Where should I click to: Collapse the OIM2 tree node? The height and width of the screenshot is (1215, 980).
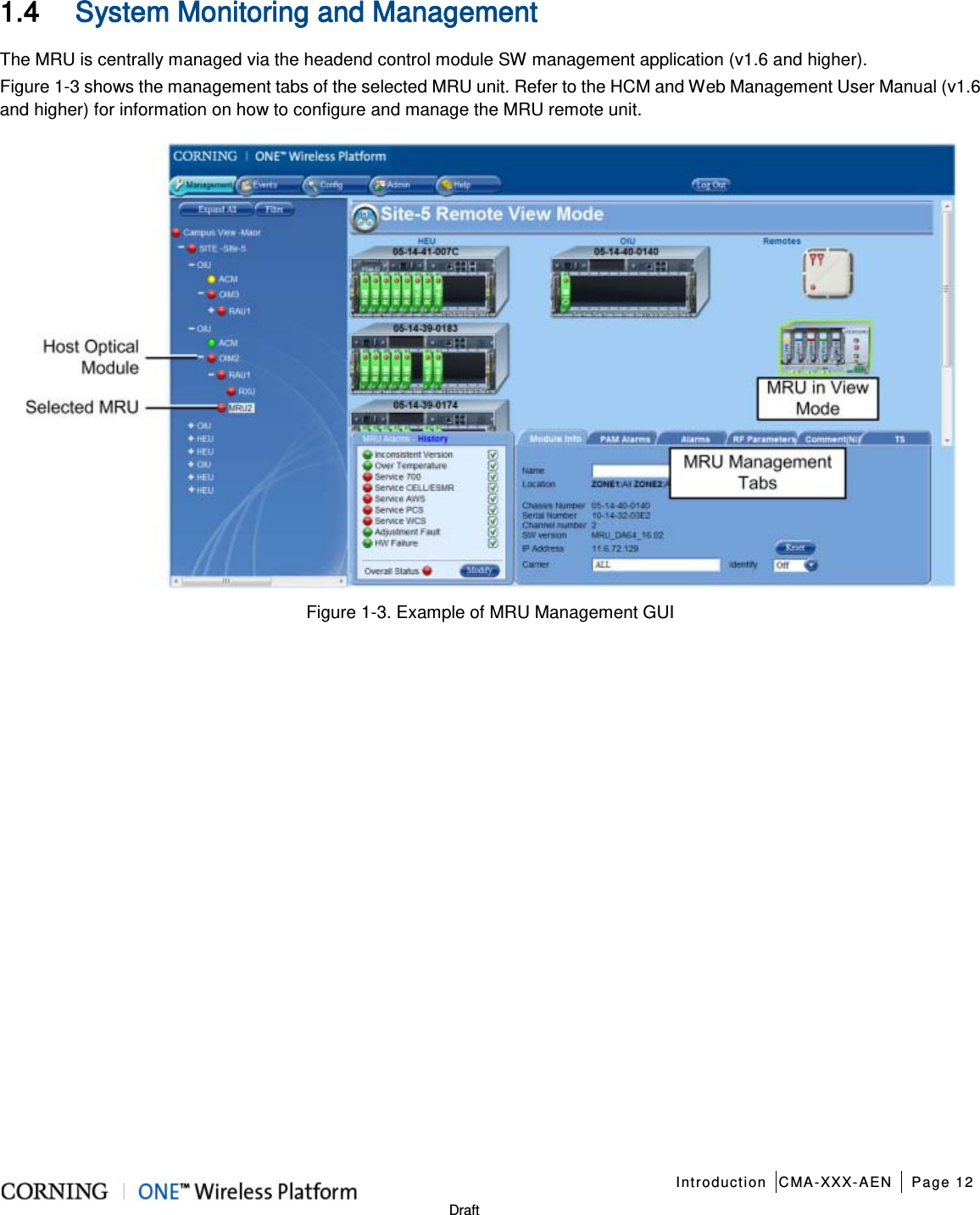(202, 358)
